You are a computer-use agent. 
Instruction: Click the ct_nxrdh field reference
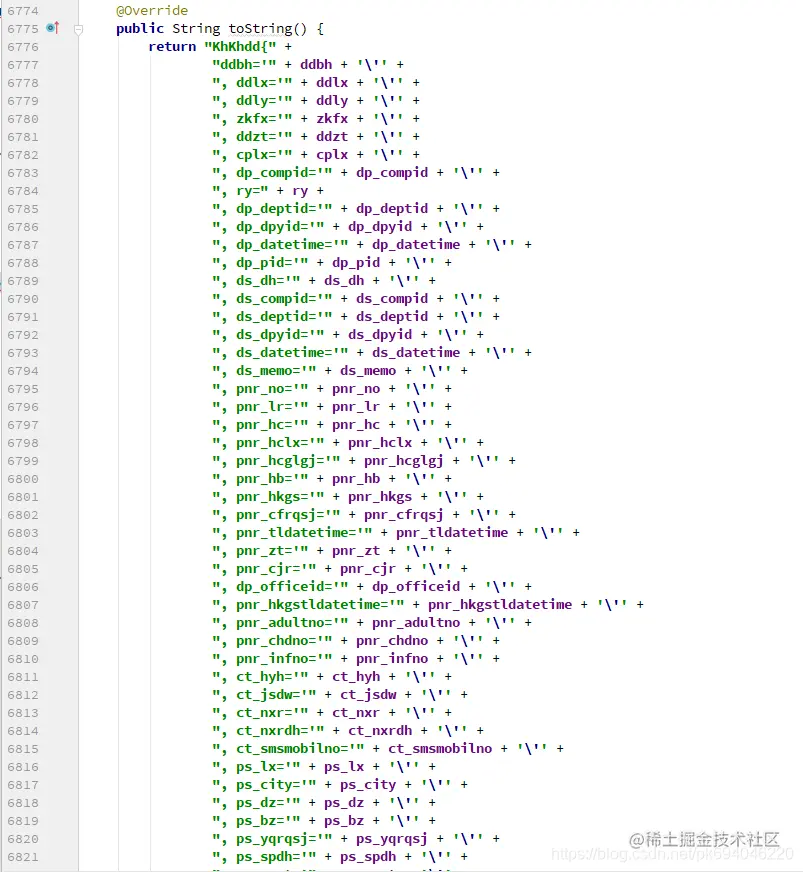(x=380, y=731)
